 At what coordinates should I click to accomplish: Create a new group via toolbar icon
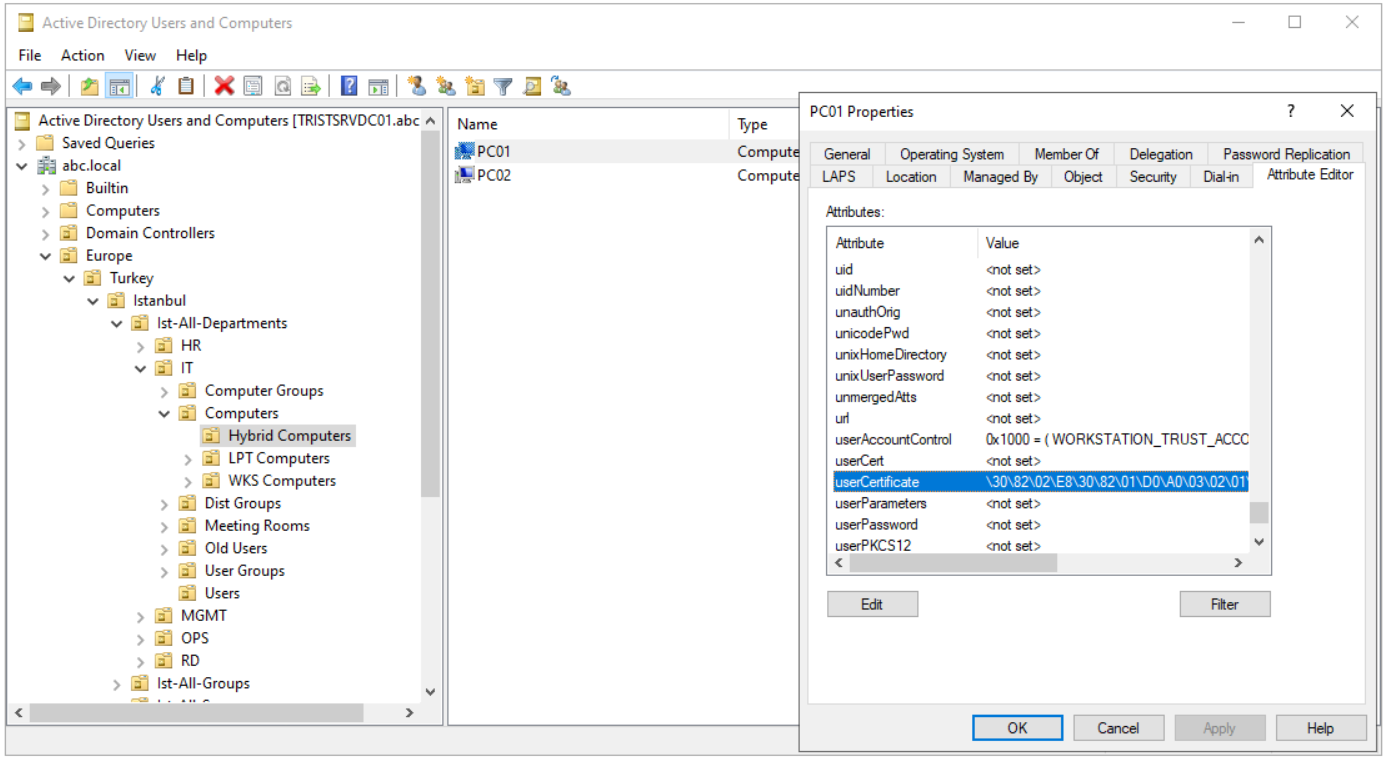point(446,87)
